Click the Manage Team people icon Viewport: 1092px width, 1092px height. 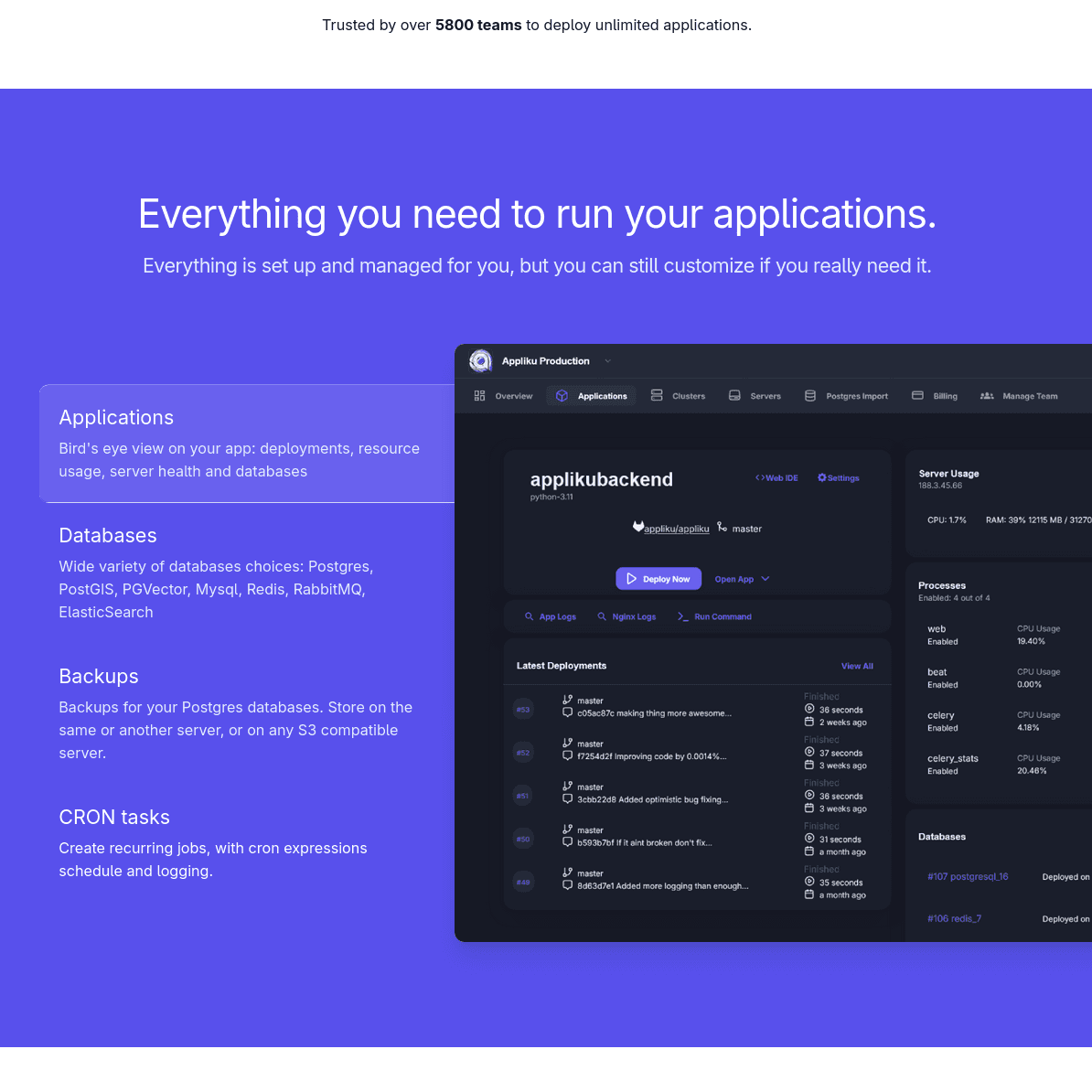point(986,396)
